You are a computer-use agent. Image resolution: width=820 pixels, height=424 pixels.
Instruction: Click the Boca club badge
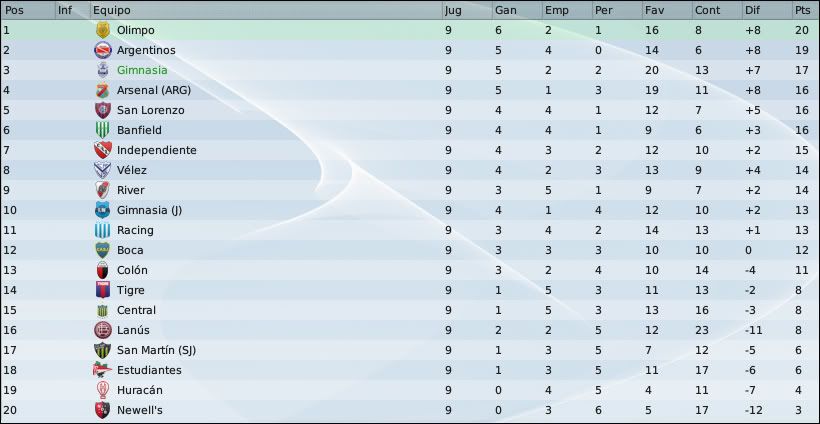point(102,250)
